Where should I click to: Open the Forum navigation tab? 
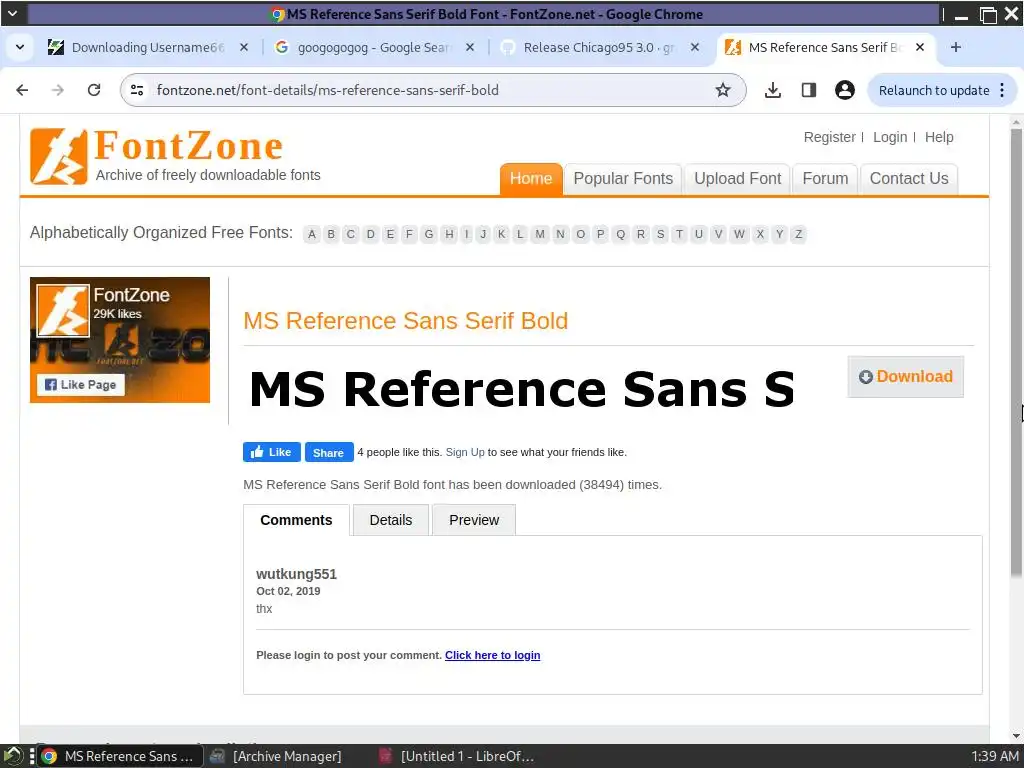pyautogui.click(x=825, y=179)
